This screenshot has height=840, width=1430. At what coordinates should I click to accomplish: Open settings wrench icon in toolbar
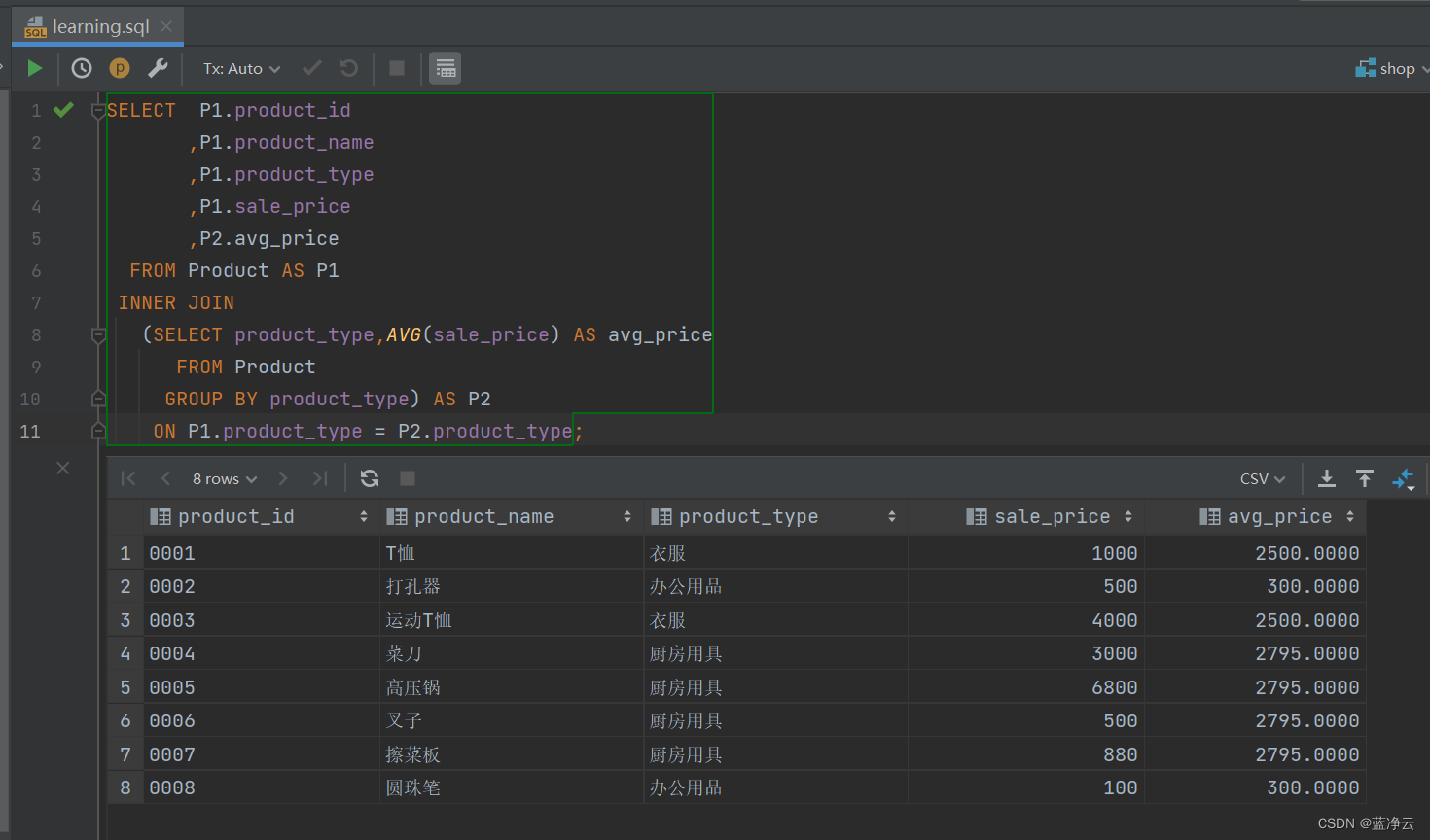point(158,68)
